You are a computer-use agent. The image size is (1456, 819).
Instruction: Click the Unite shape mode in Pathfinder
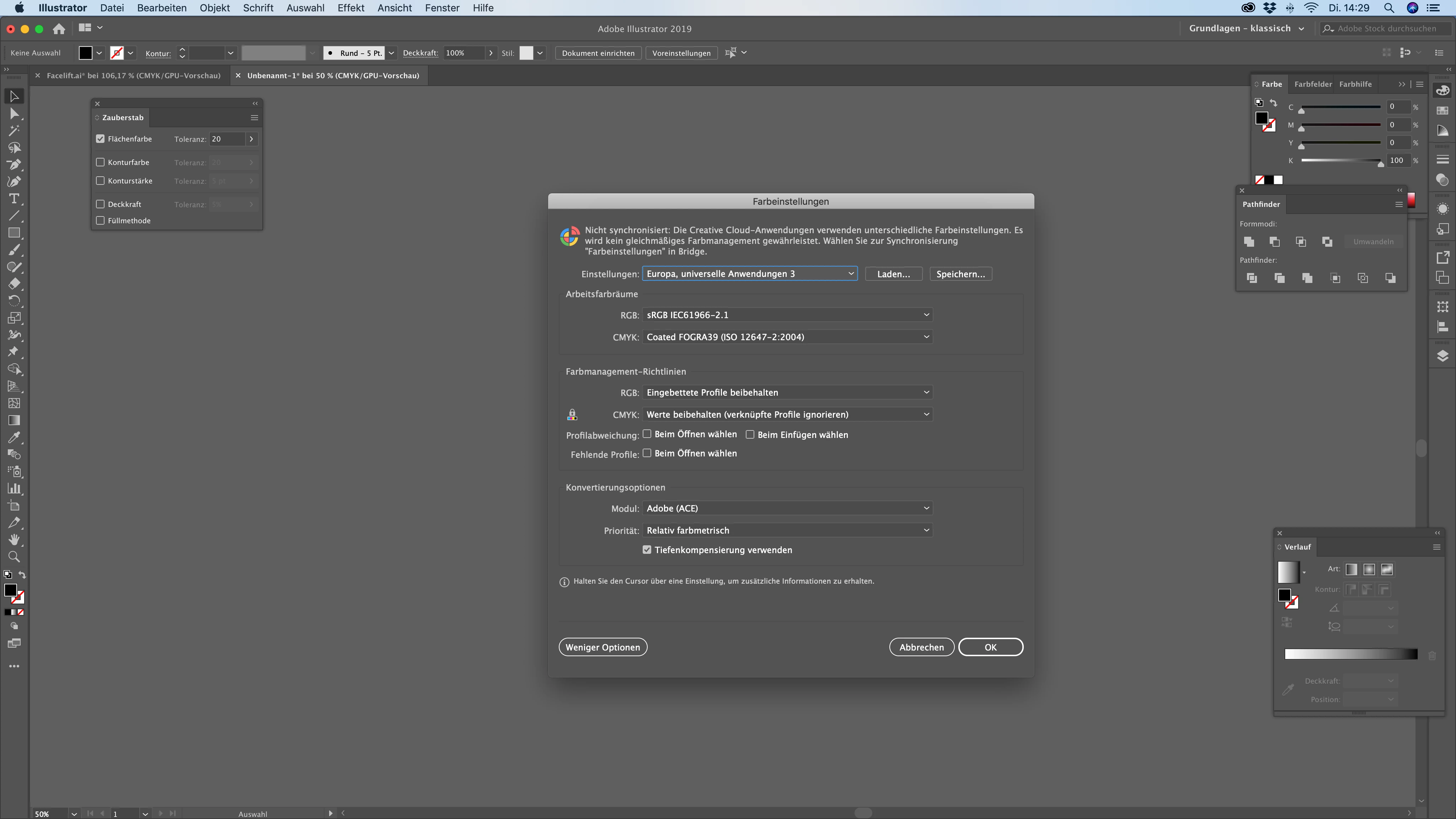click(x=1249, y=242)
